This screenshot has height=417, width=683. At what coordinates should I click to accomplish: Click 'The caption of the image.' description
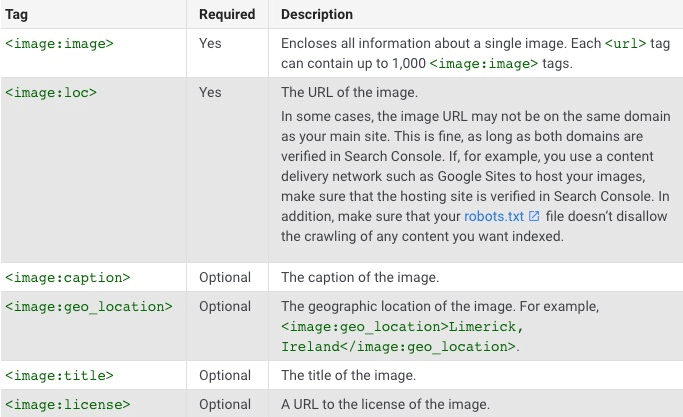click(x=360, y=278)
